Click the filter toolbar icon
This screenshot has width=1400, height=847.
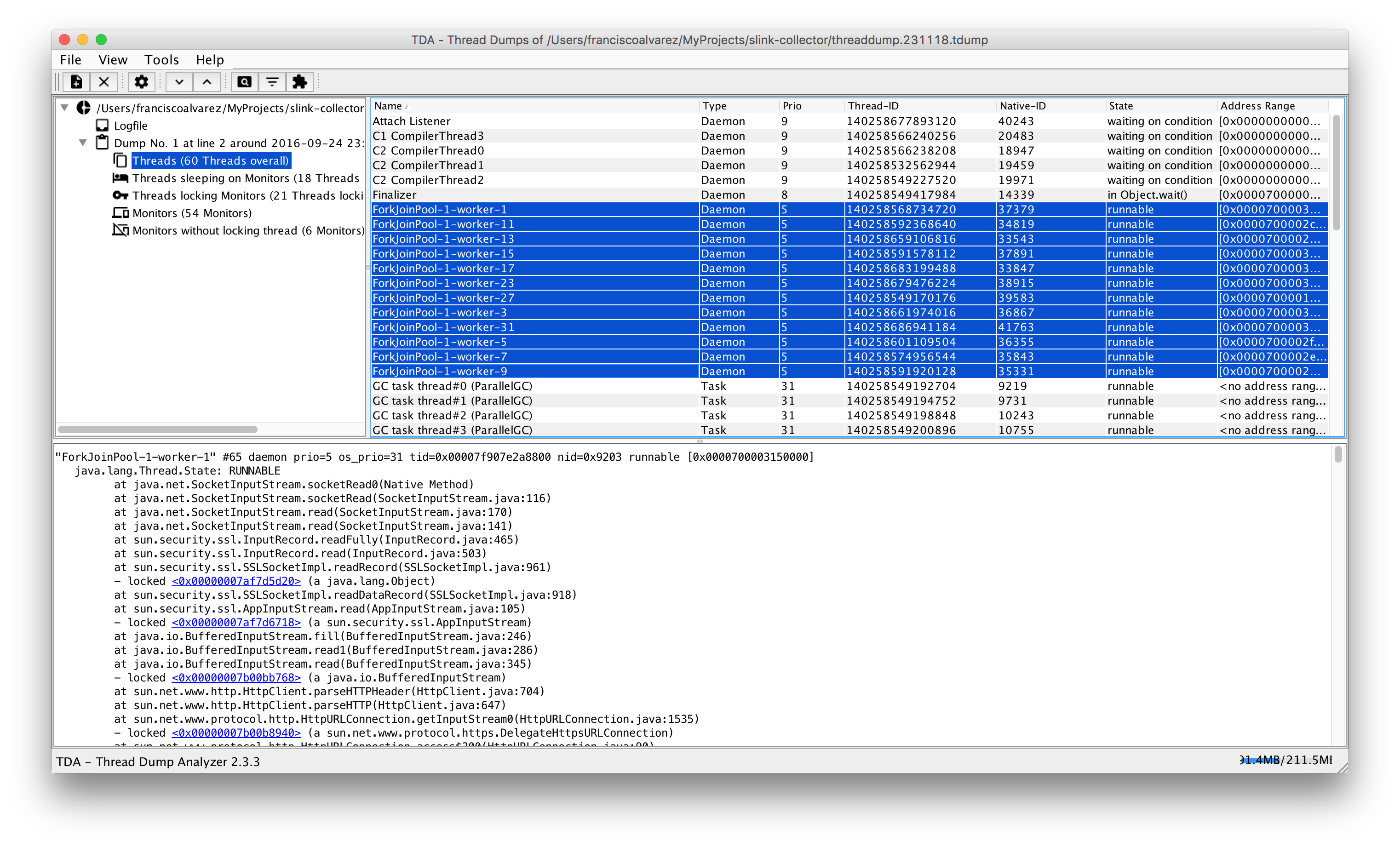coord(272,82)
